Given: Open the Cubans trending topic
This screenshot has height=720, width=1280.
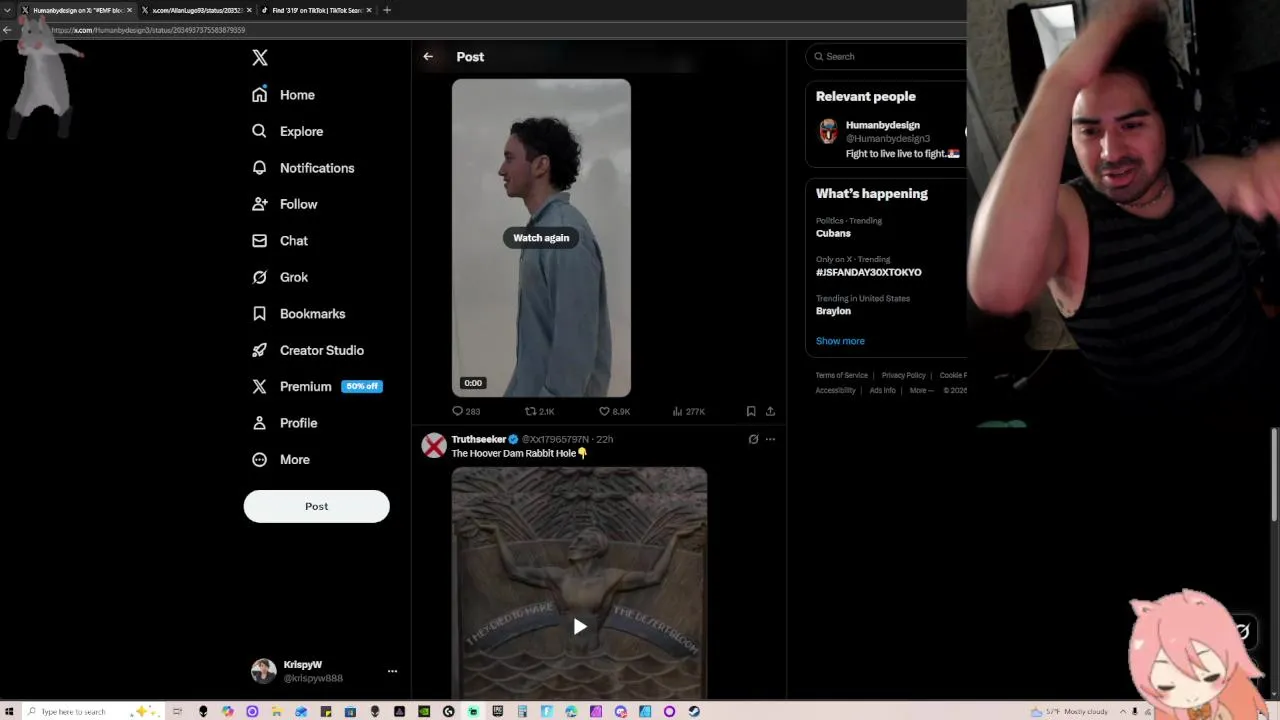Looking at the screenshot, I should 833,234.
